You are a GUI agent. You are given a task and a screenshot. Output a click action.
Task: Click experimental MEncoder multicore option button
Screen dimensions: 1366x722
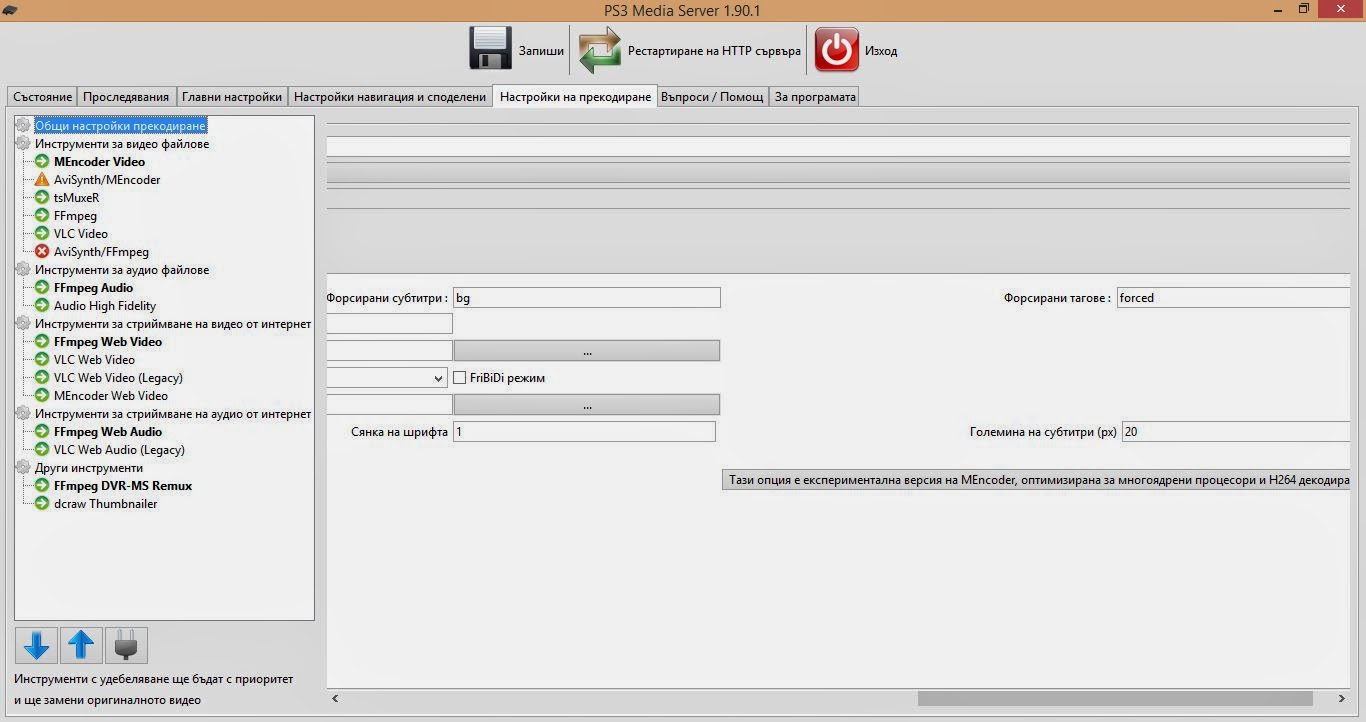[x=1036, y=480]
